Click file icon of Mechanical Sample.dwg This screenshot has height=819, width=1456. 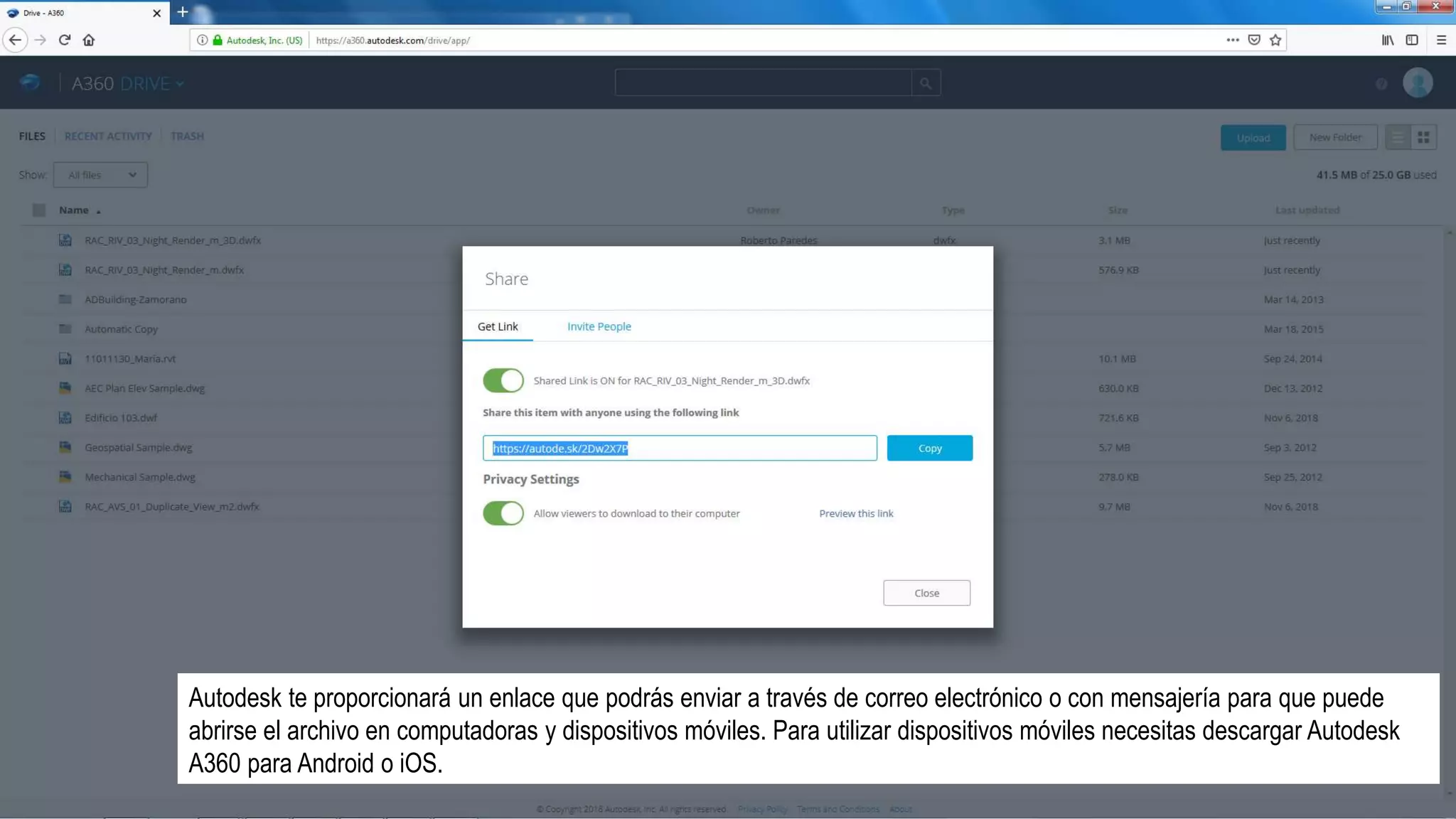click(x=65, y=477)
